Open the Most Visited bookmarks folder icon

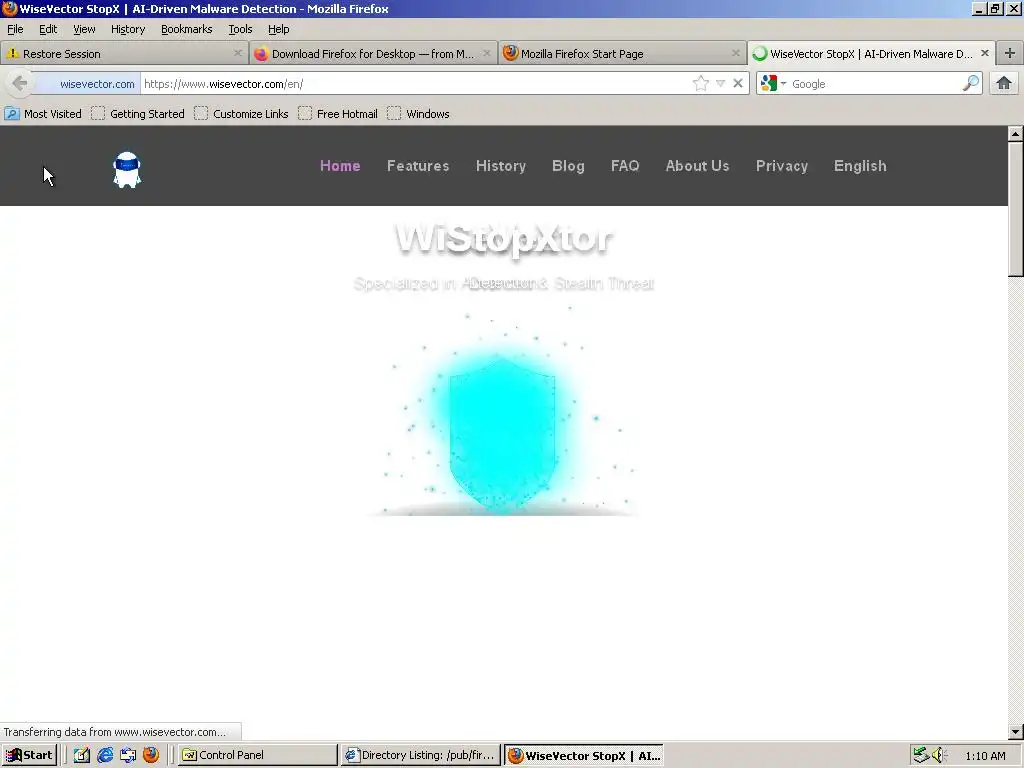click(12, 114)
